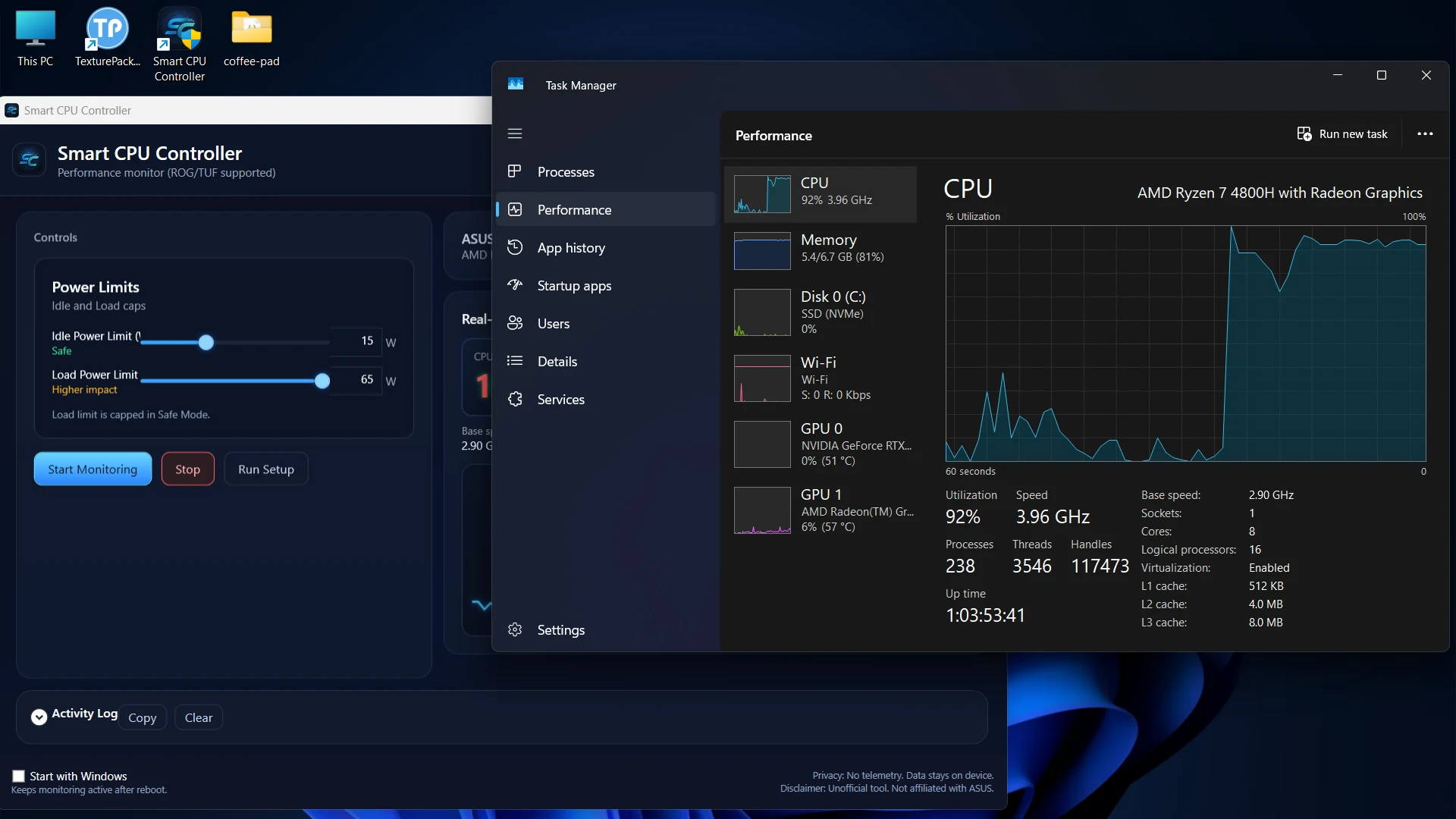Image resolution: width=1456 pixels, height=819 pixels.
Task: Click Task Manager title bar icon
Action: (516, 84)
